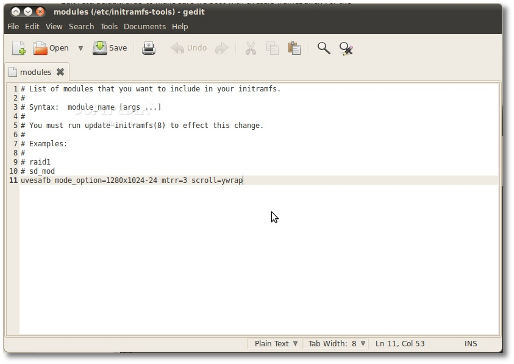The width and height of the screenshot is (514, 364).
Task: Open the File menu
Action: [x=13, y=26]
